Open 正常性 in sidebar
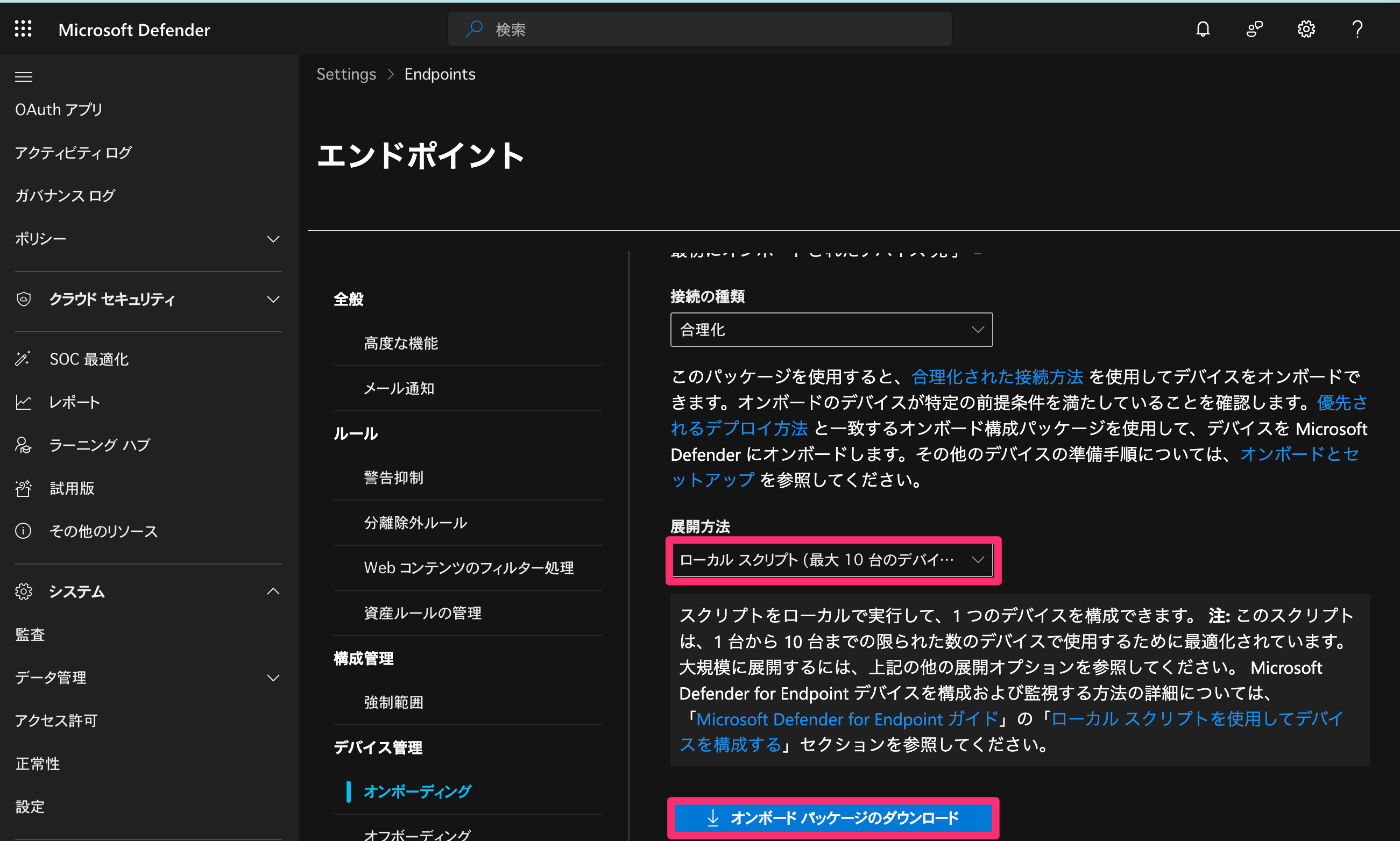 38,763
